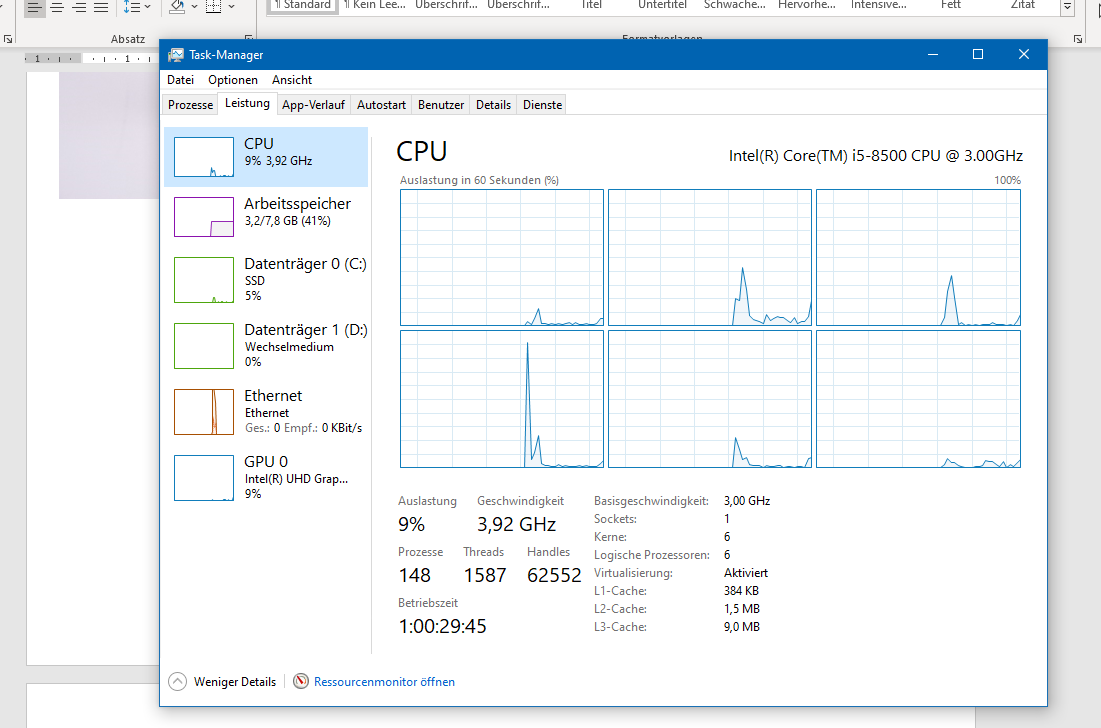Screen dimensions: 1101x728
Task: Apply the Schwache... style in Word
Action: [x=734, y=6]
